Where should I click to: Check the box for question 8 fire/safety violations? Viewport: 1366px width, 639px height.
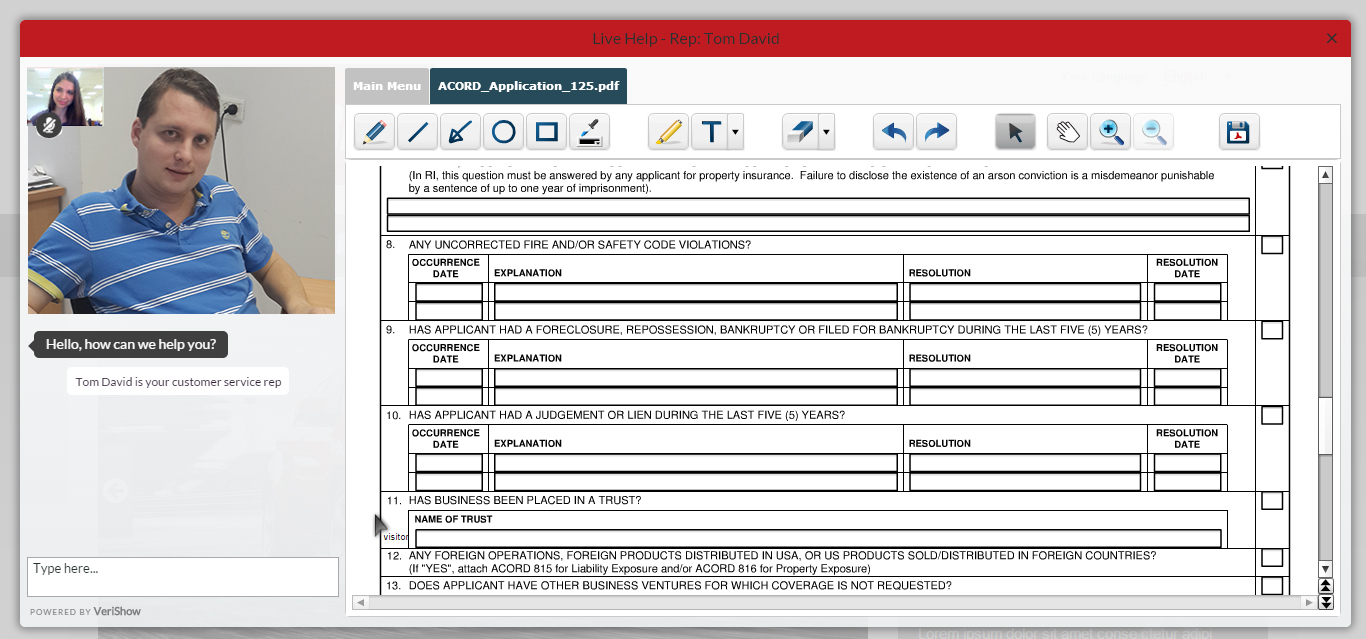(1272, 245)
